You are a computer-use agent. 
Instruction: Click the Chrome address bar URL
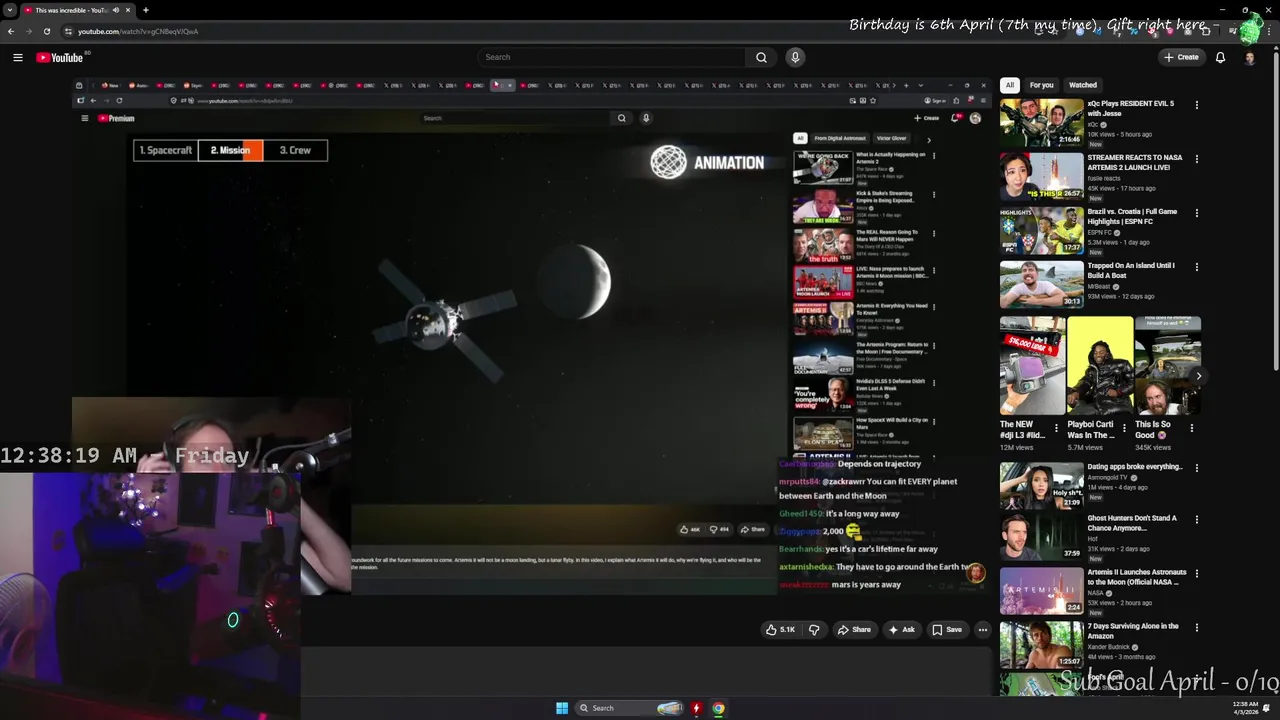tap(138, 31)
